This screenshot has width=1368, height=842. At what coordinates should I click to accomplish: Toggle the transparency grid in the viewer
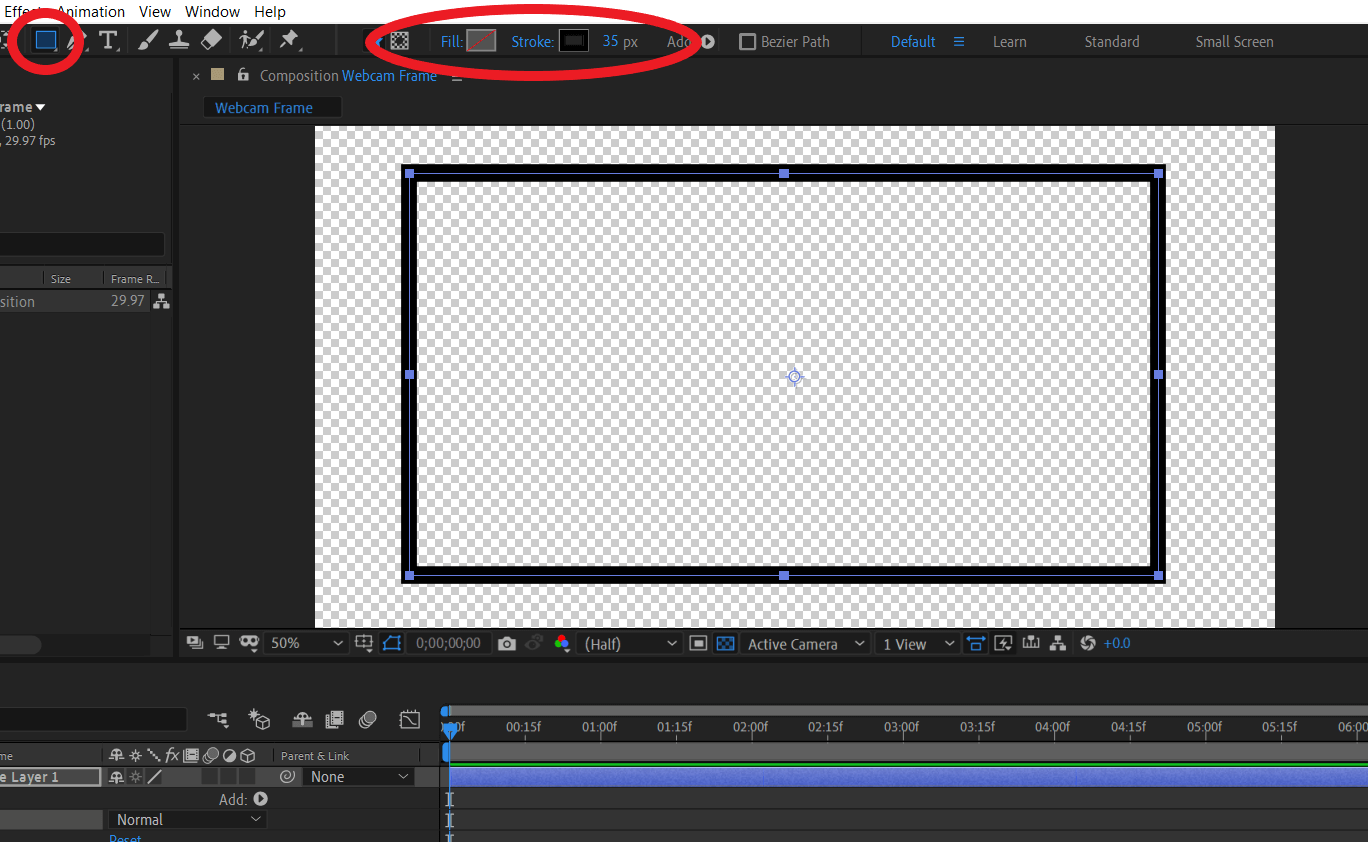pos(724,643)
